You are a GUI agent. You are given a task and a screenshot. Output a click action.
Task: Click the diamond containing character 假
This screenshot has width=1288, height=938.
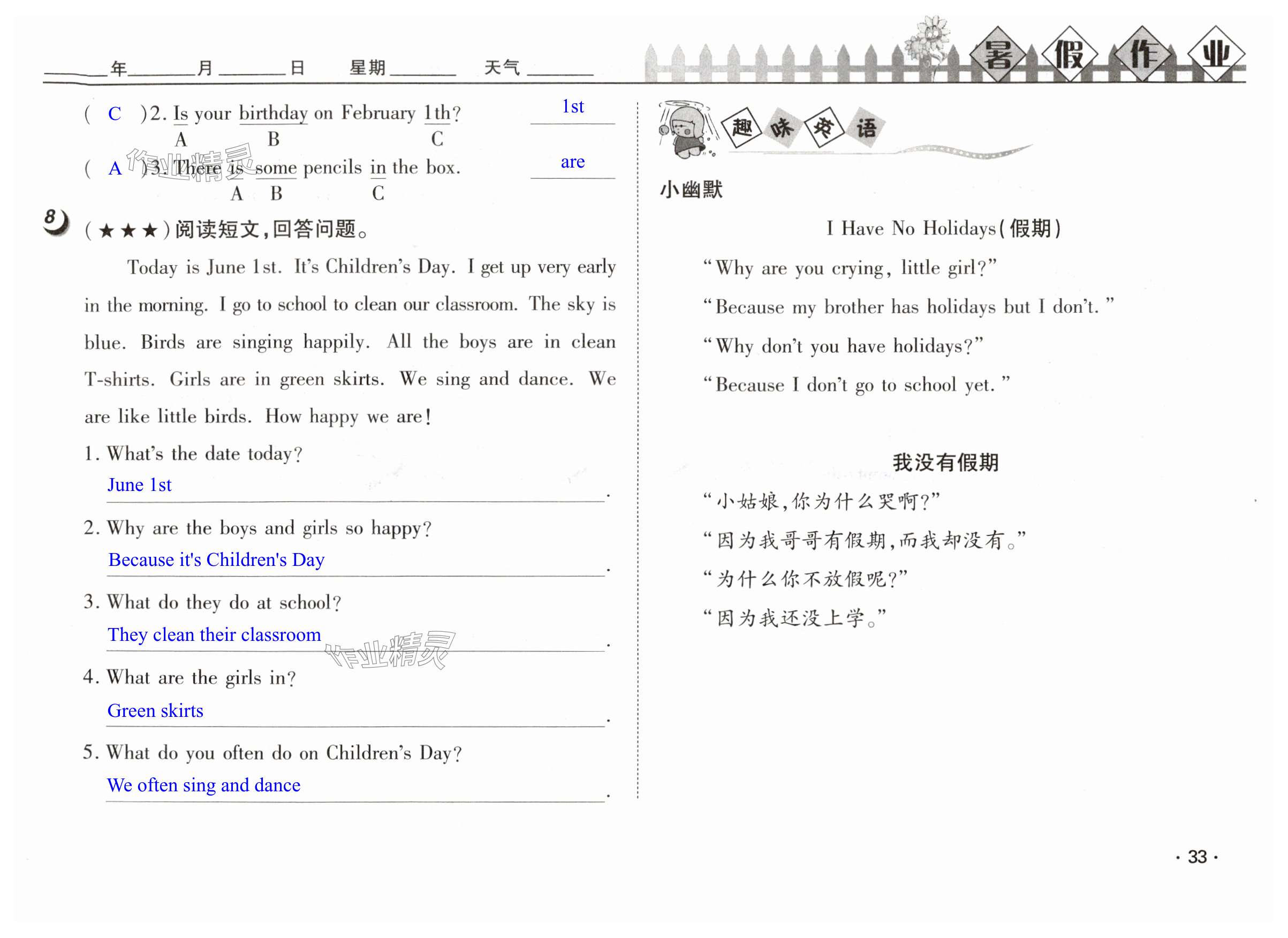click(1070, 55)
